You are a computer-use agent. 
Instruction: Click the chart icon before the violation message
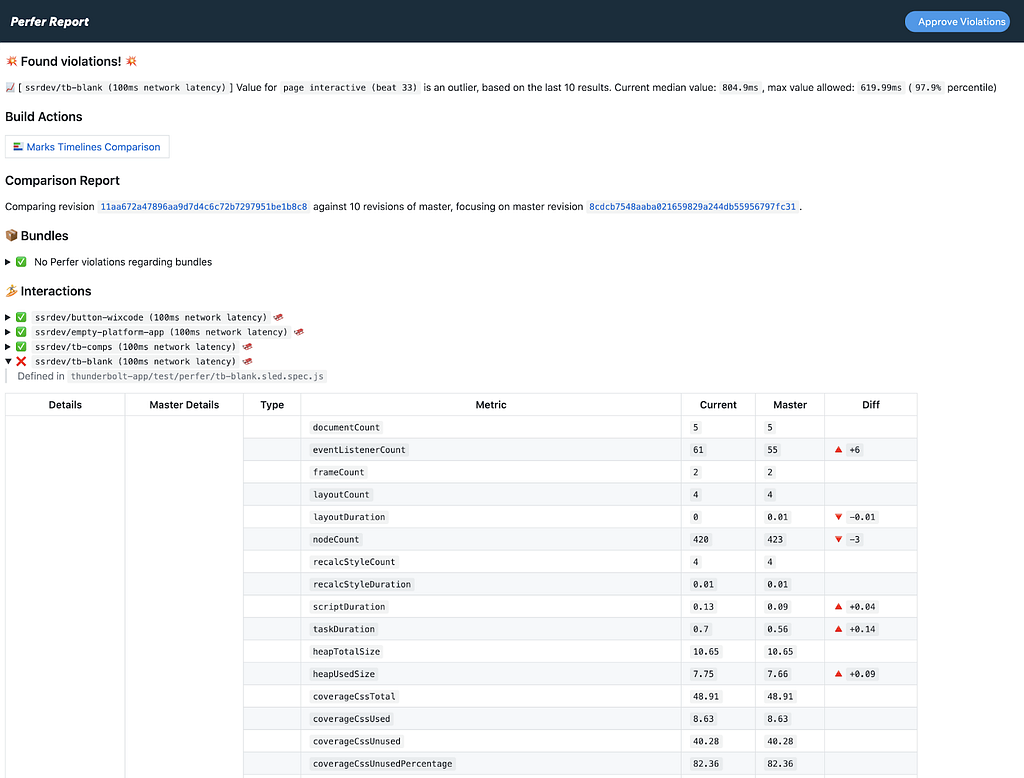(10, 88)
